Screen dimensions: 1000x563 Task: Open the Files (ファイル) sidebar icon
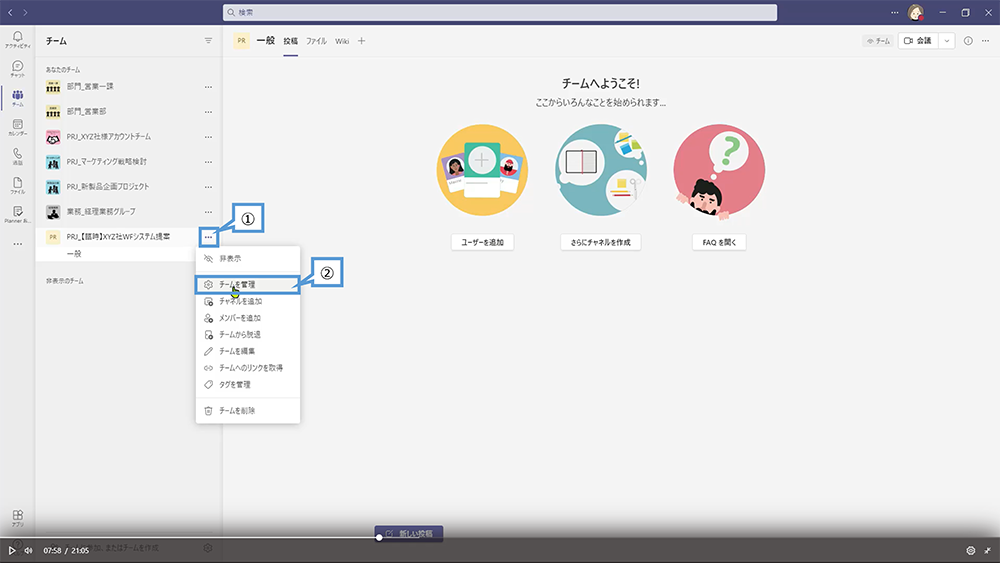17,185
